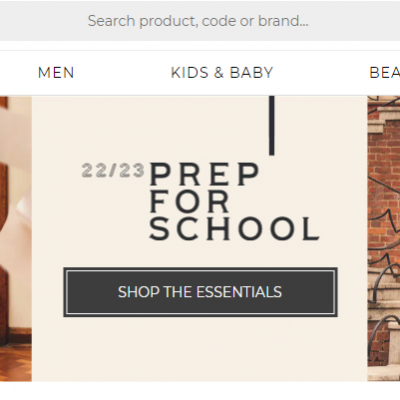Click the search product, code or brand field
The image size is (400, 400).
point(198,21)
